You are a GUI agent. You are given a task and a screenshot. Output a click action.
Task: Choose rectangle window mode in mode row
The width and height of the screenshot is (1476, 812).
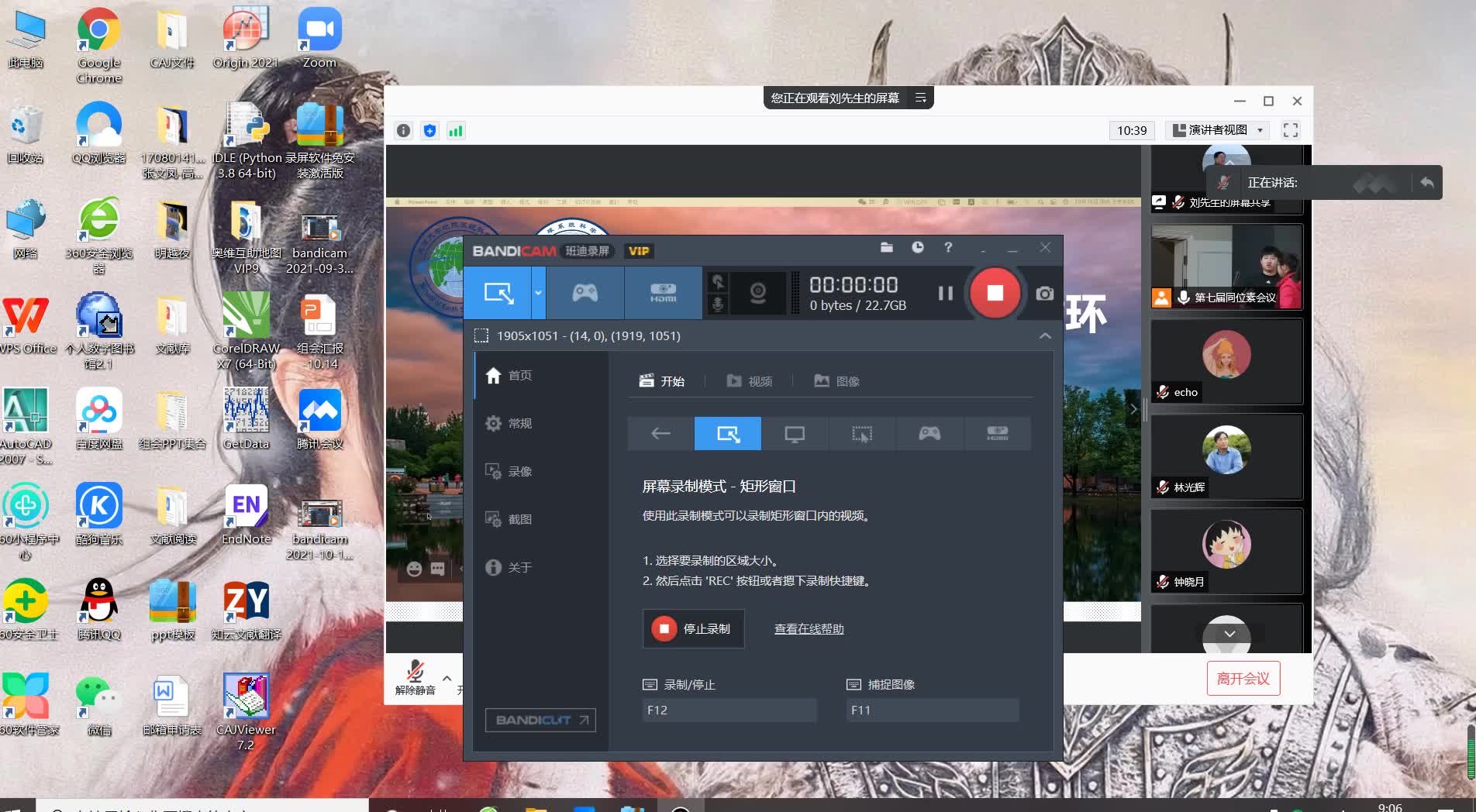pyautogui.click(x=728, y=433)
